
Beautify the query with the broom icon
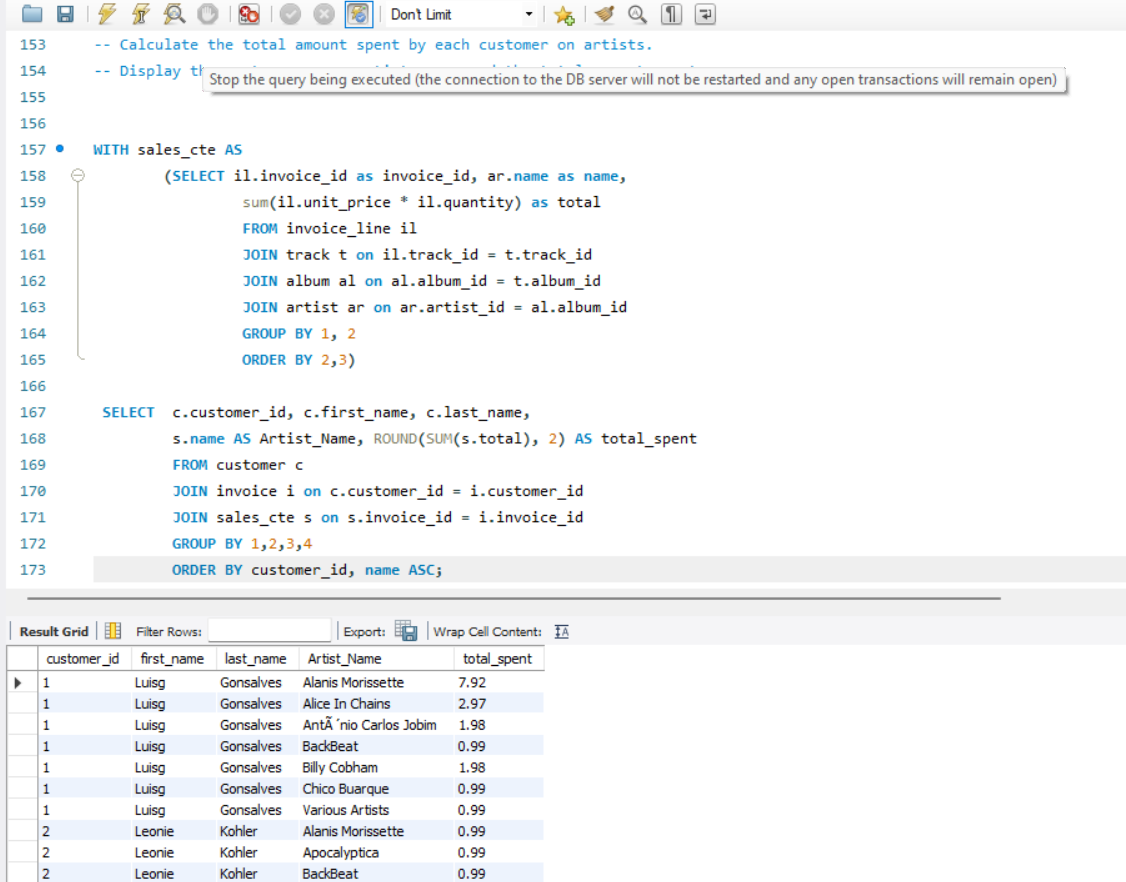tap(603, 14)
